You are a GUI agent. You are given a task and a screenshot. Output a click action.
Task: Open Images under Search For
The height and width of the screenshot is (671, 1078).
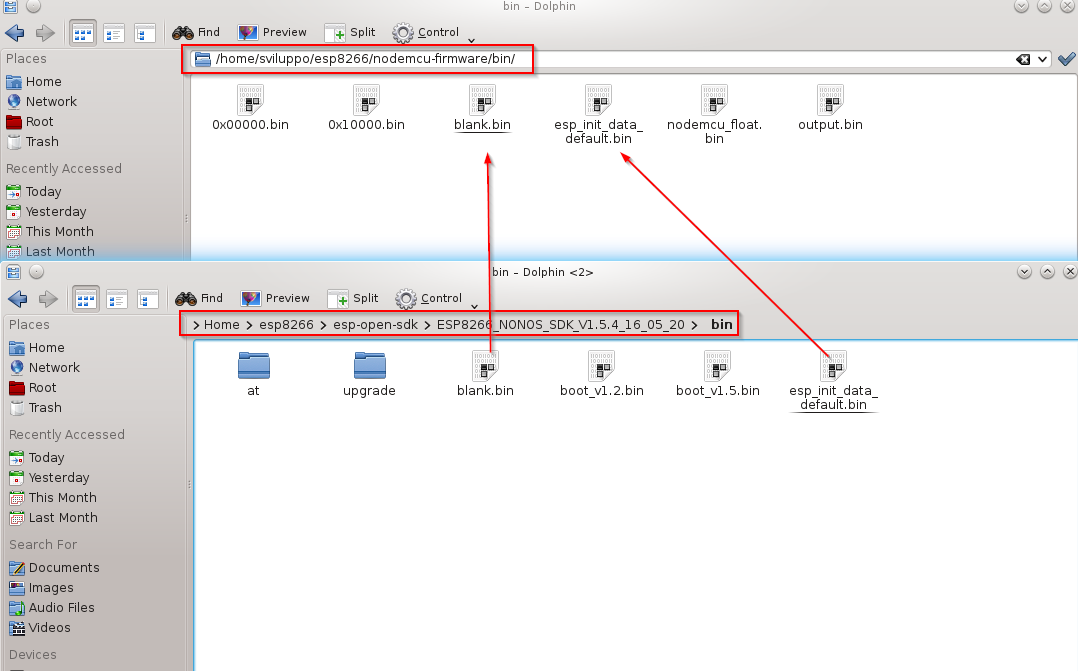[50, 588]
